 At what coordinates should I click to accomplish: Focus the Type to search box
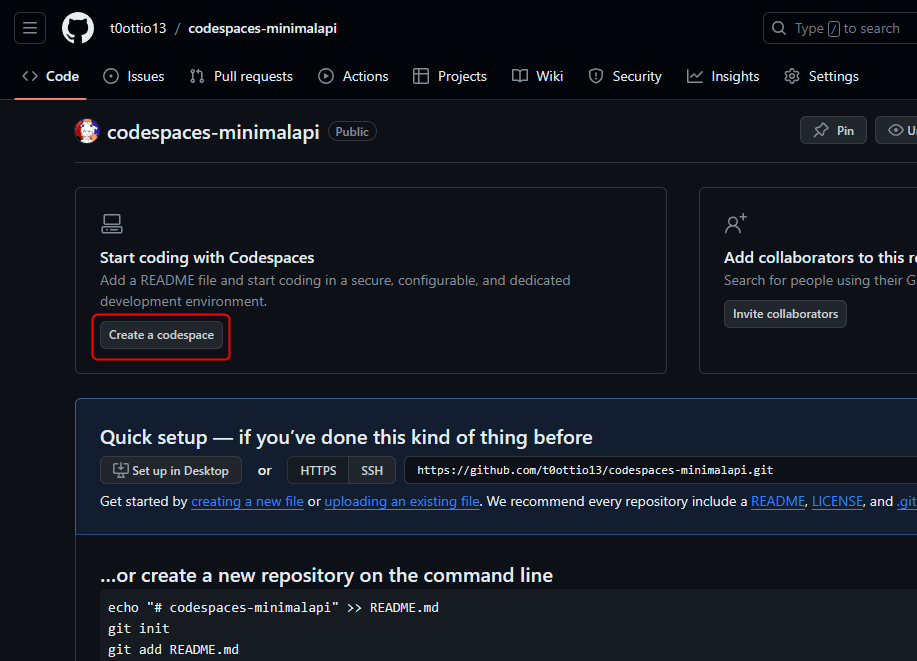[x=840, y=28]
